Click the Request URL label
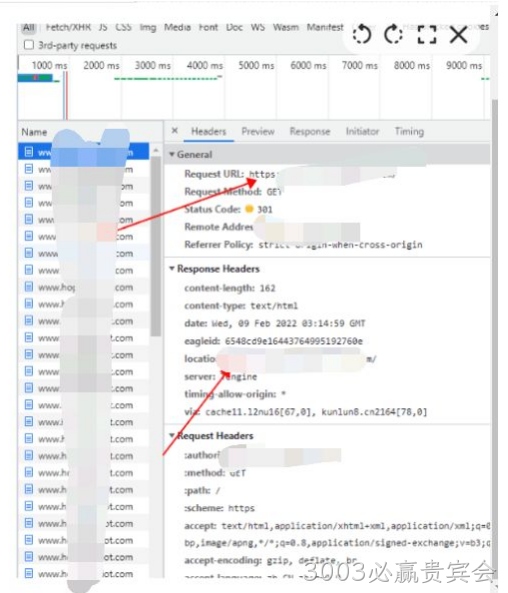The height and width of the screenshot is (593, 508). pyautogui.click(x=214, y=174)
